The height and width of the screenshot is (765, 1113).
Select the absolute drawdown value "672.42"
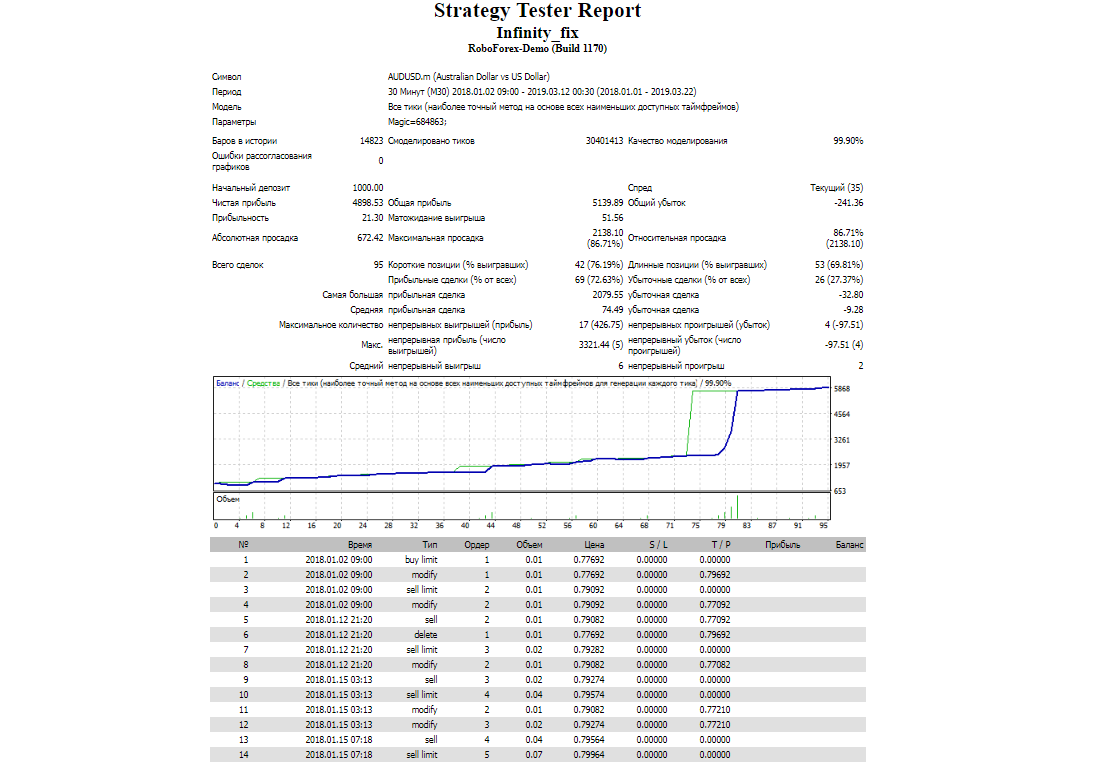[x=370, y=238]
